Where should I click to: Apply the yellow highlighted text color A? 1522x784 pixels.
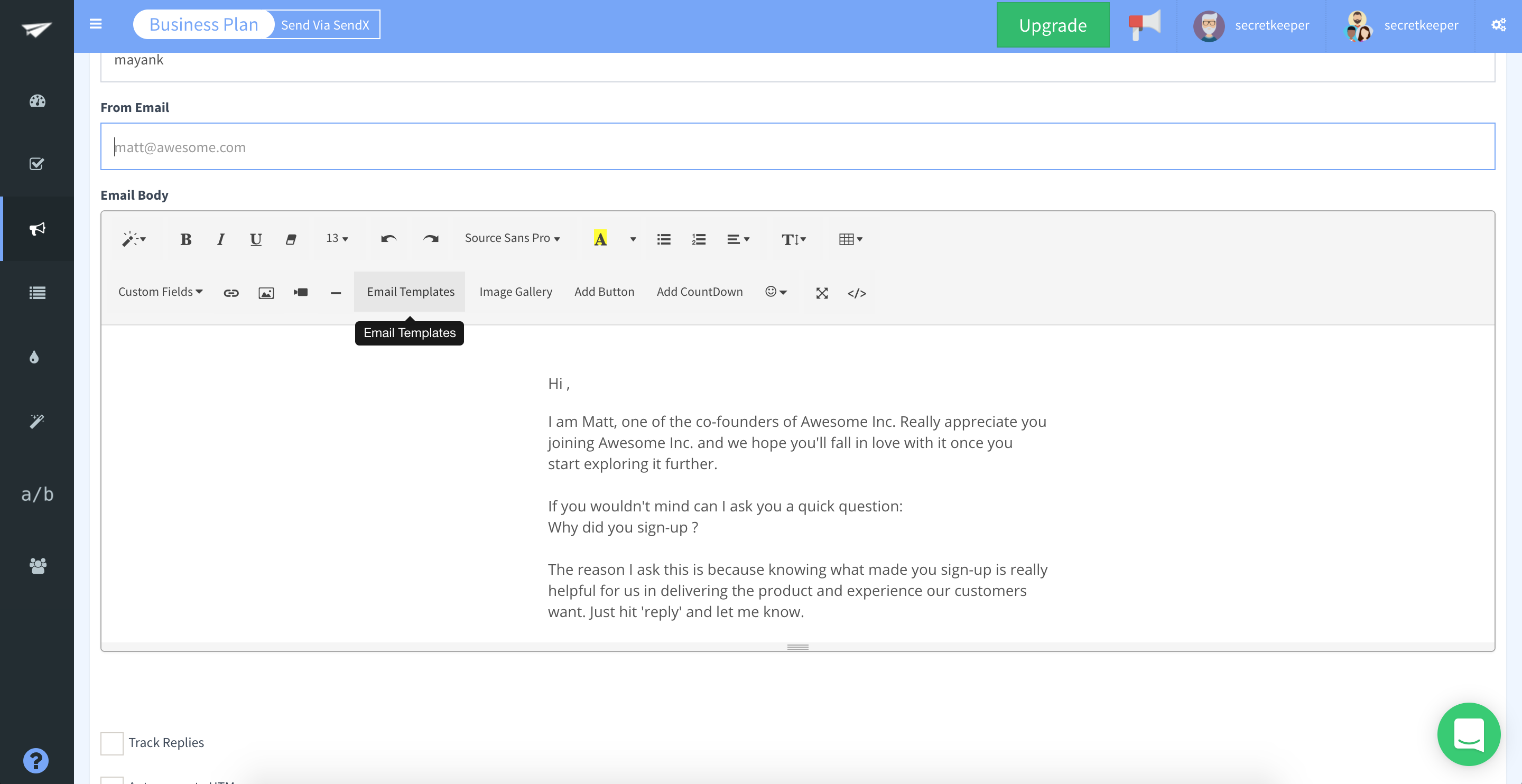(600, 239)
